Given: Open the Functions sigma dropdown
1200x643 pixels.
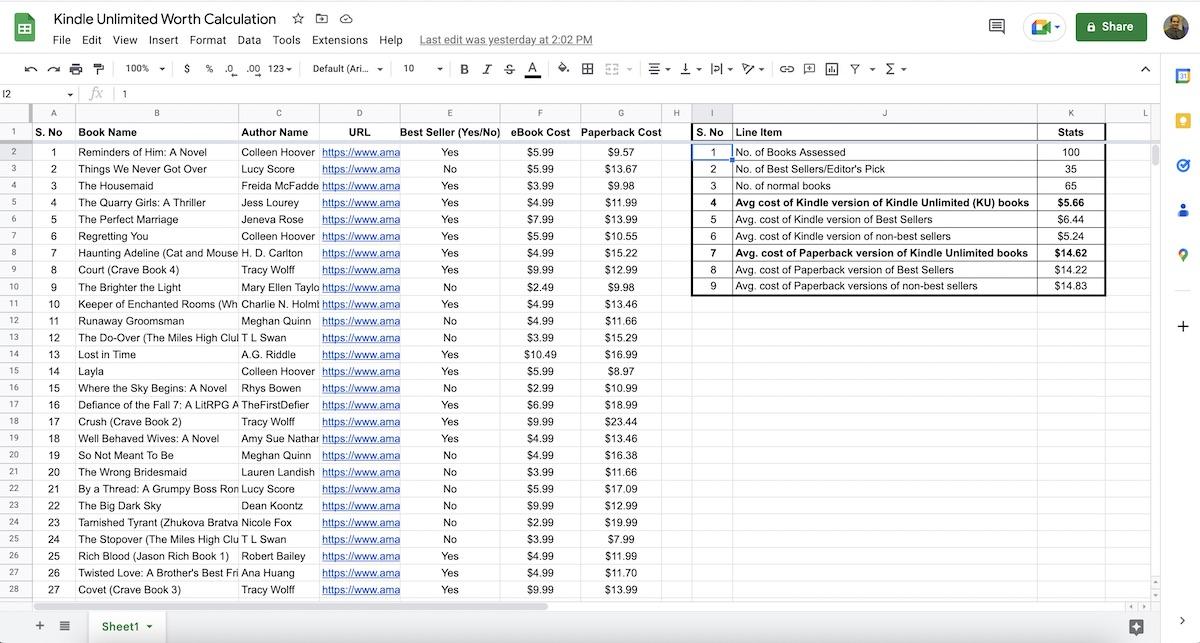Looking at the screenshot, I should click(x=895, y=69).
